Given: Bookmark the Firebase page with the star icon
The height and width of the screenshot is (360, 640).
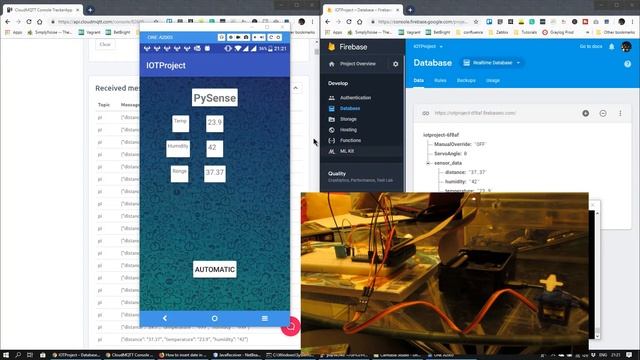Looking at the screenshot, I should [476, 22].
